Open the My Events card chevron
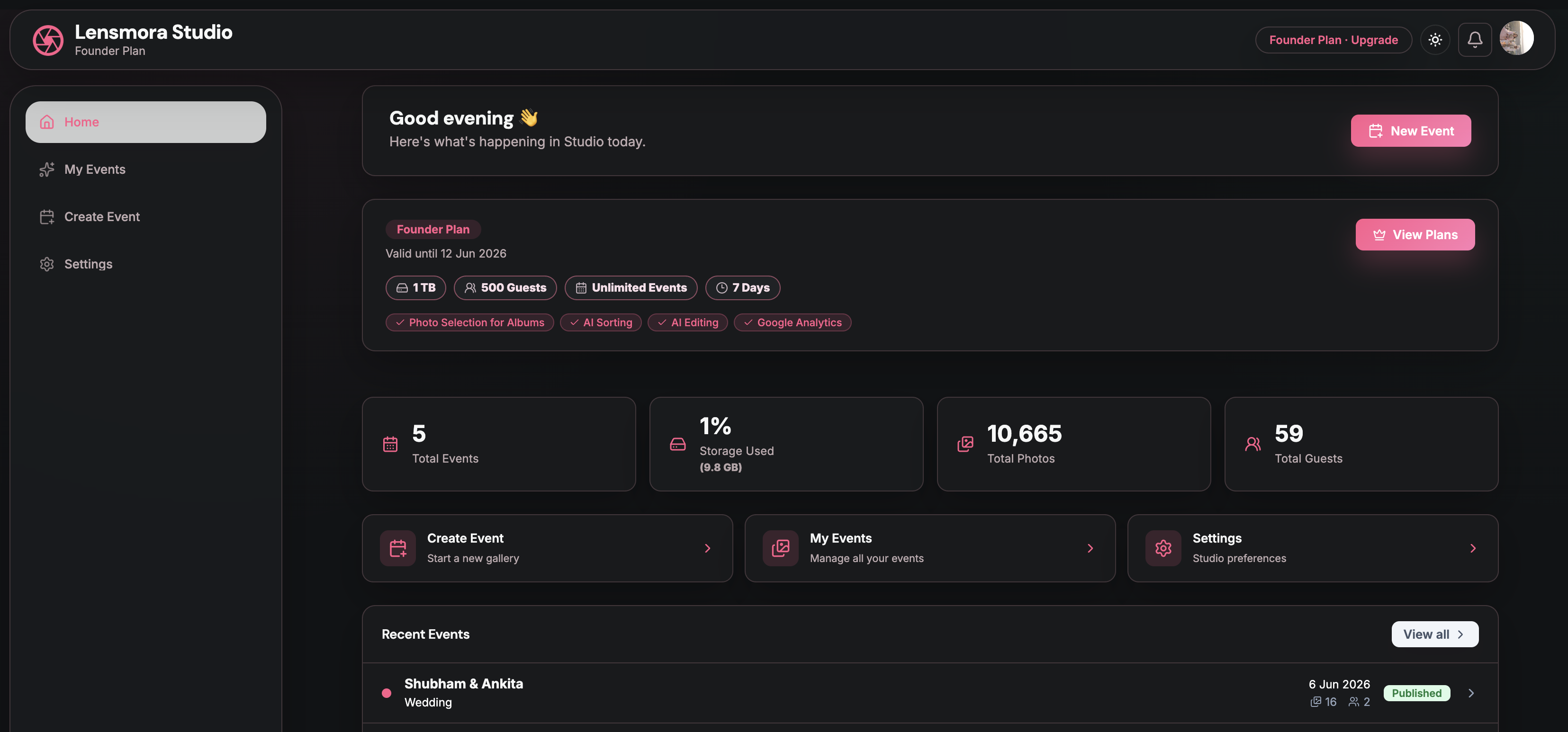 1090,549
